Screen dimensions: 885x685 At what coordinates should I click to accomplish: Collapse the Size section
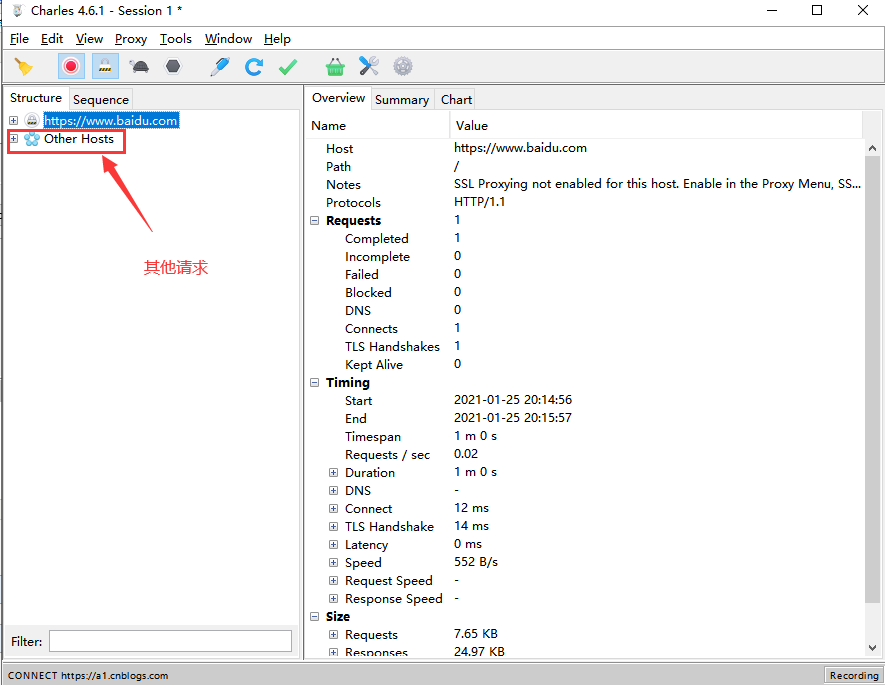[315, 617]
